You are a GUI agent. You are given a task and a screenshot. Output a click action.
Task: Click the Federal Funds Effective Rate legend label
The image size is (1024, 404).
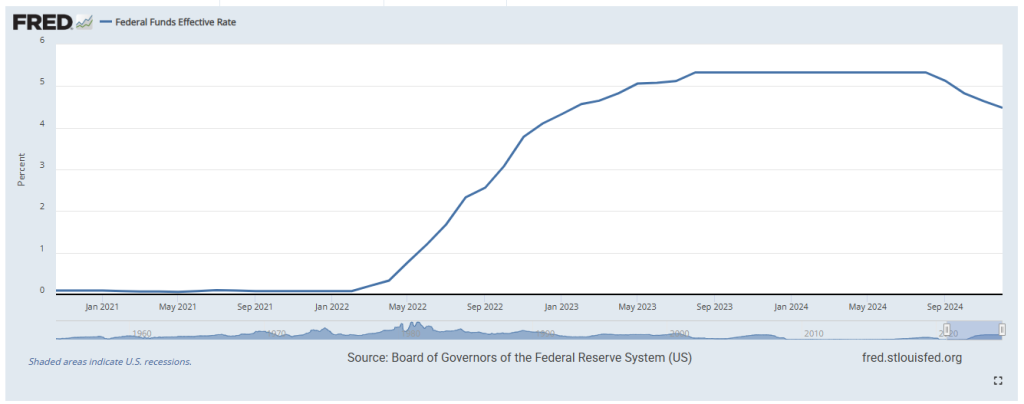[176, 22]
